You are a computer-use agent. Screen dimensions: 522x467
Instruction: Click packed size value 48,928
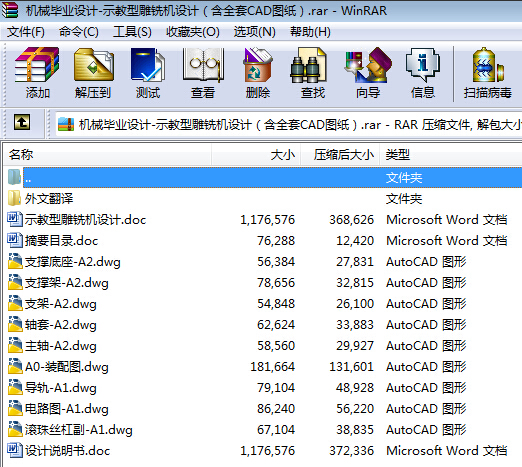pyautogui.click(x=355, y=388)
